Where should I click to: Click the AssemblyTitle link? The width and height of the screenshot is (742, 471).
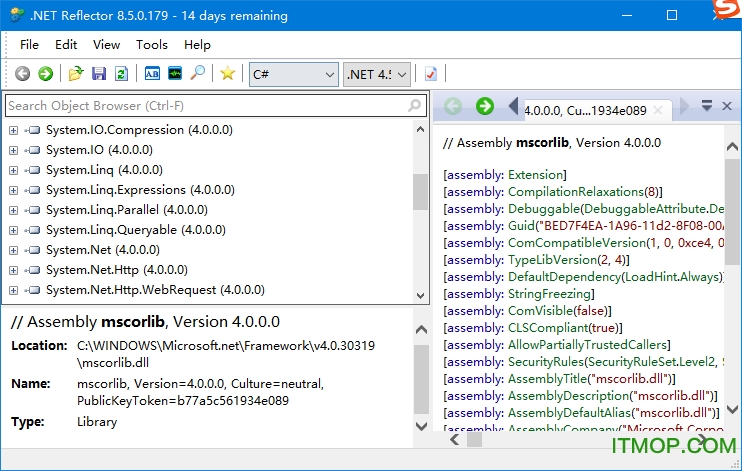547,379
